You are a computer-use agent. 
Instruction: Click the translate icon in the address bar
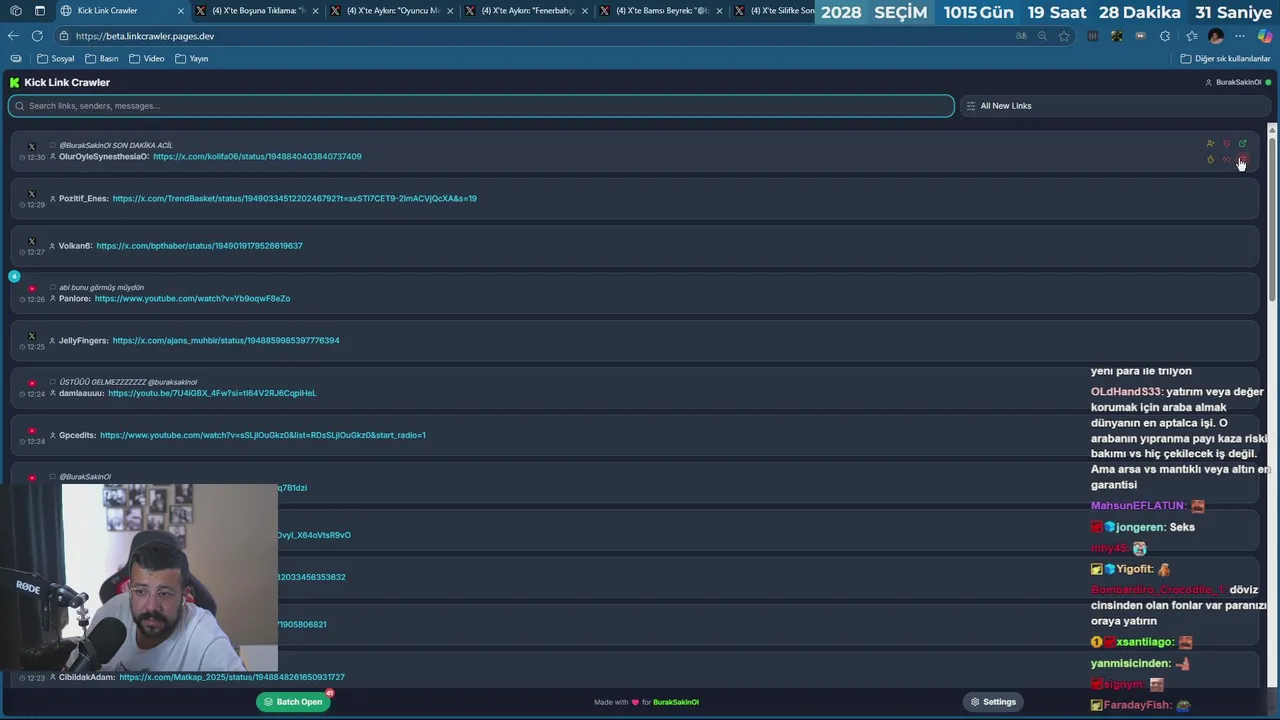click(1021, 36)
